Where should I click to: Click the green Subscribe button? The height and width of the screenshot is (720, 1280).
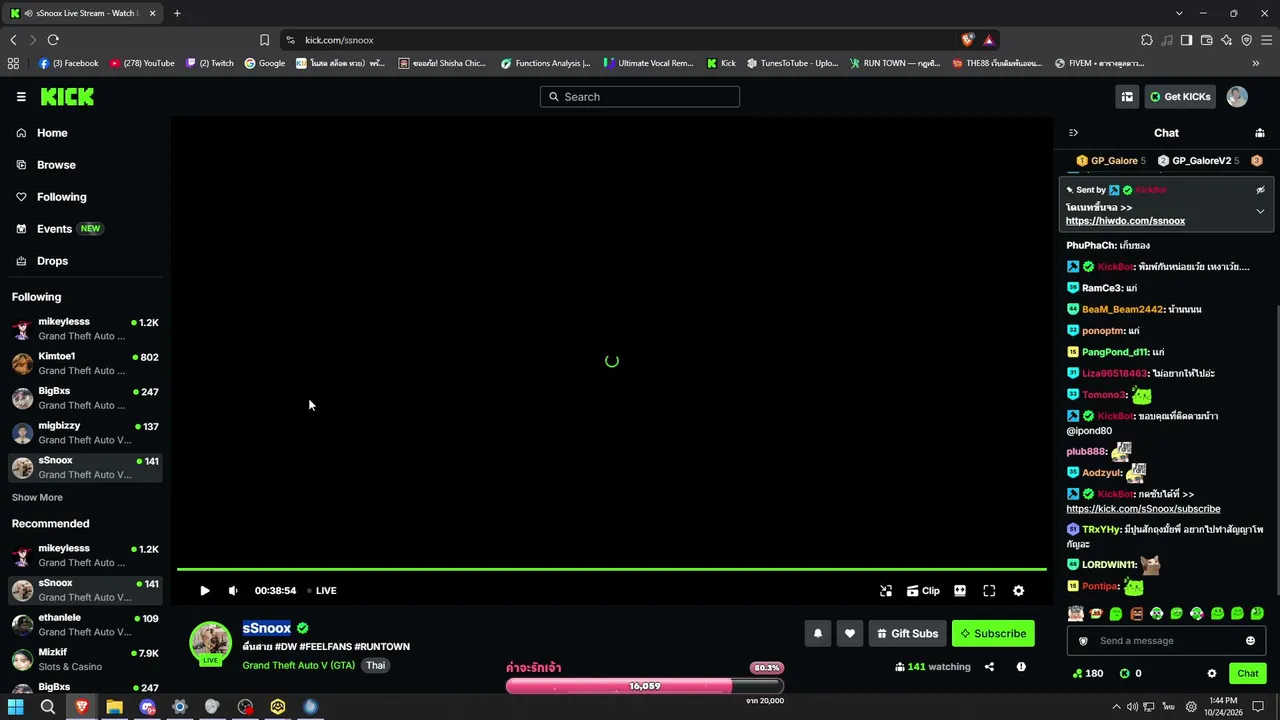pyautogui.click(x=993, y=633)
